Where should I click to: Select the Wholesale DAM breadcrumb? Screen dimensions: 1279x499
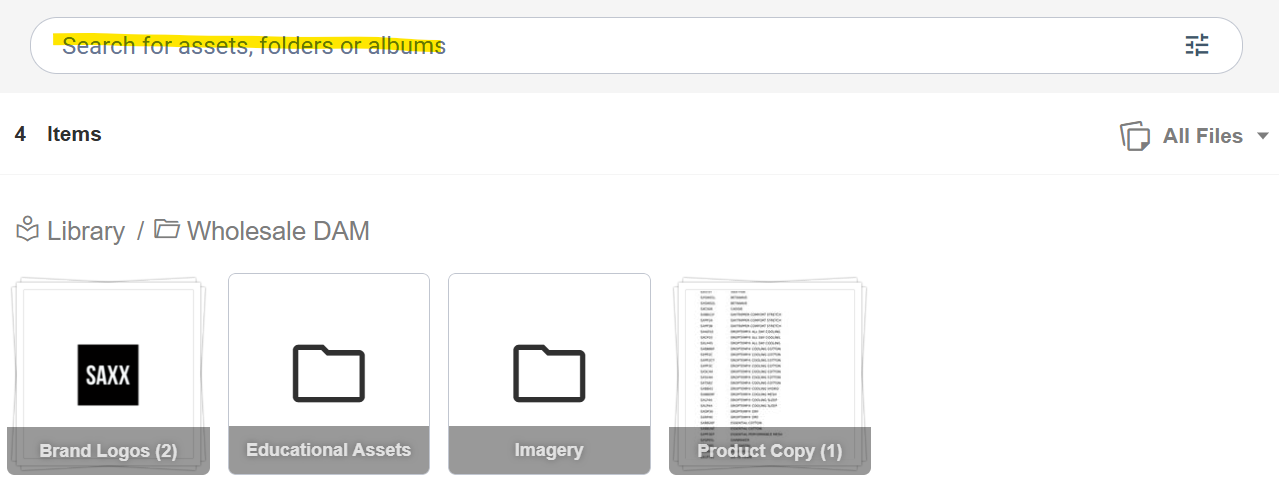(x=278, y=231)
